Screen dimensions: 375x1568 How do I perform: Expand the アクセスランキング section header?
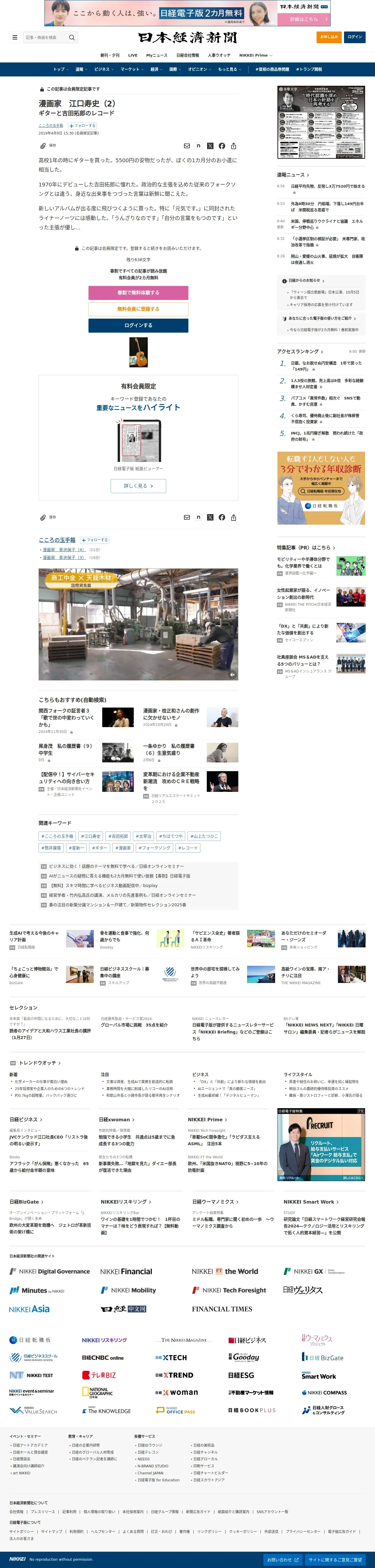[300, 351]
